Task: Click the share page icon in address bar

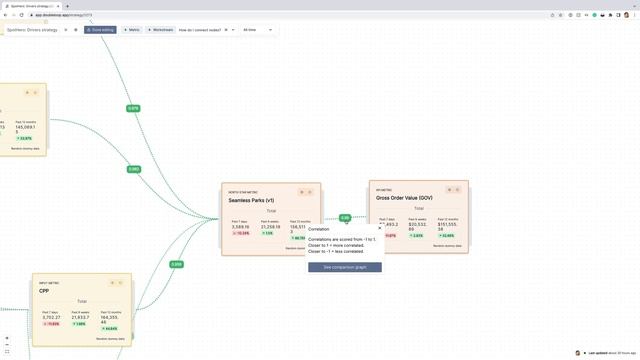Action: coord(552,15)
